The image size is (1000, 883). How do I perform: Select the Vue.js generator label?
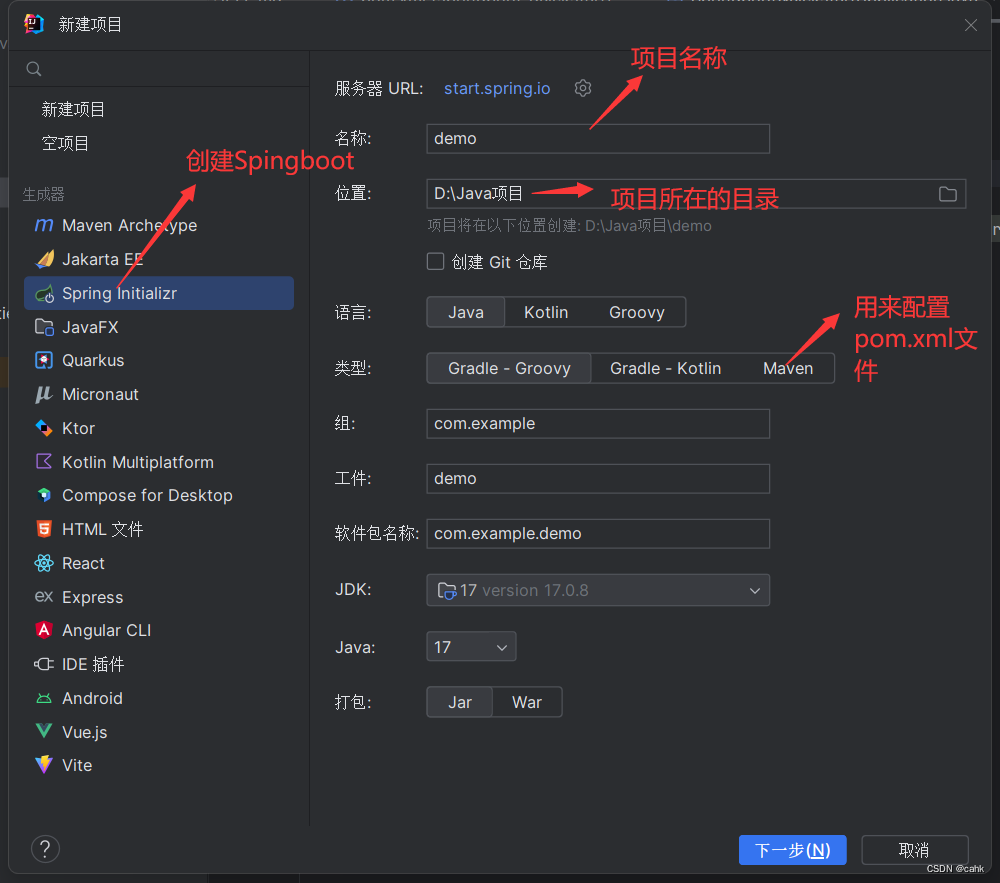pyautogui.click(x=84, y=732)
